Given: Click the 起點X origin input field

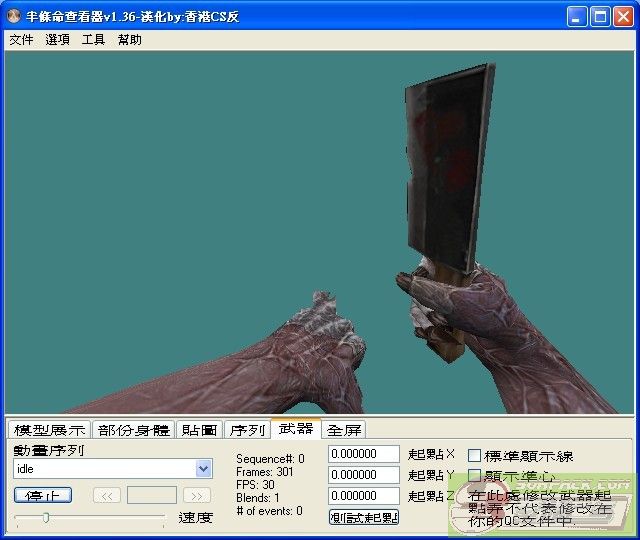Looking at the screenshot, I should click(x=364, y=454).
